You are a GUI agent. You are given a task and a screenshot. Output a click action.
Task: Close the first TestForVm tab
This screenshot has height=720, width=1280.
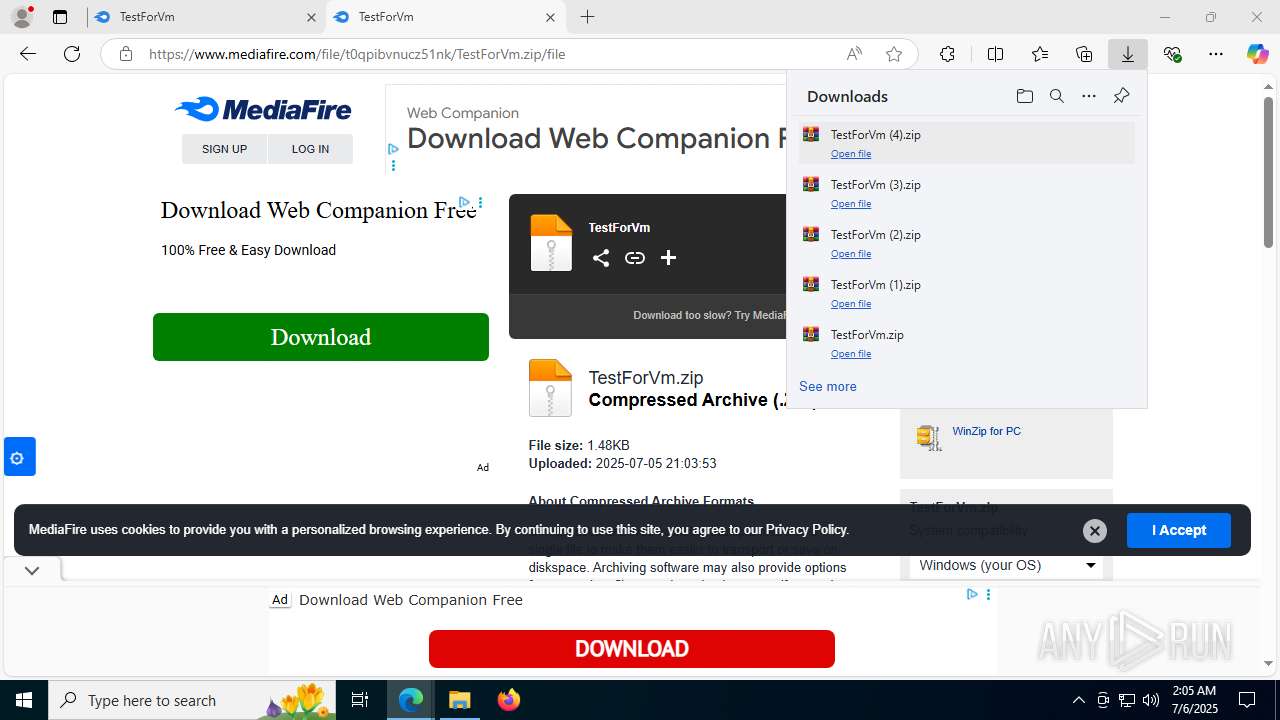coord(311,17)
